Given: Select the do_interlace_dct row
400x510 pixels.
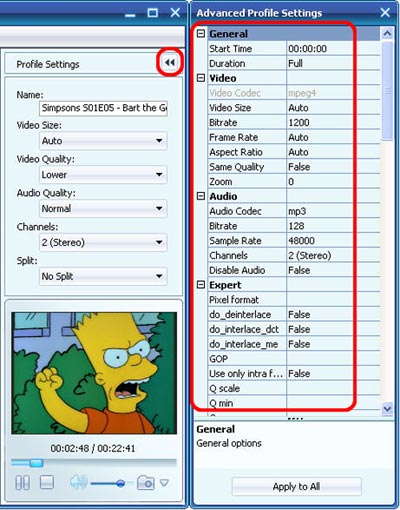Looking at the screenshot, I should pyautogui.click(x=294, y=329).
